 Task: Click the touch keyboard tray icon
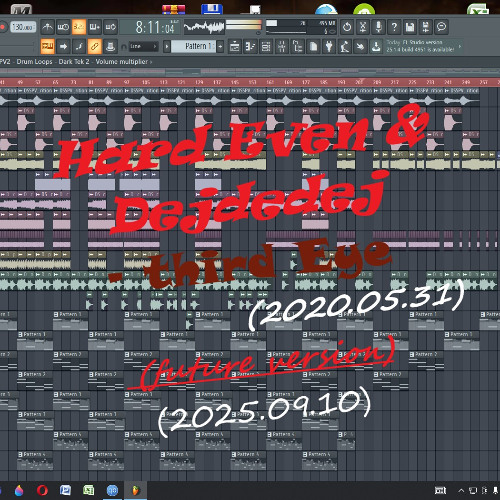(x=440, y=490)
